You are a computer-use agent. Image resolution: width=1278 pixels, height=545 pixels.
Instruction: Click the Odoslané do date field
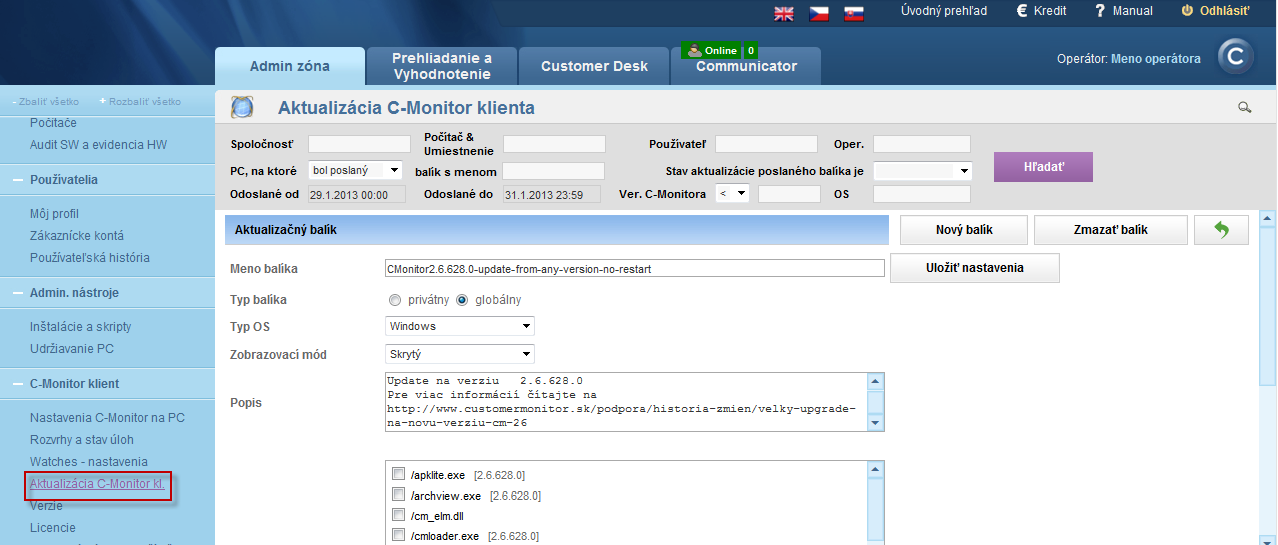tap(552, 194)
